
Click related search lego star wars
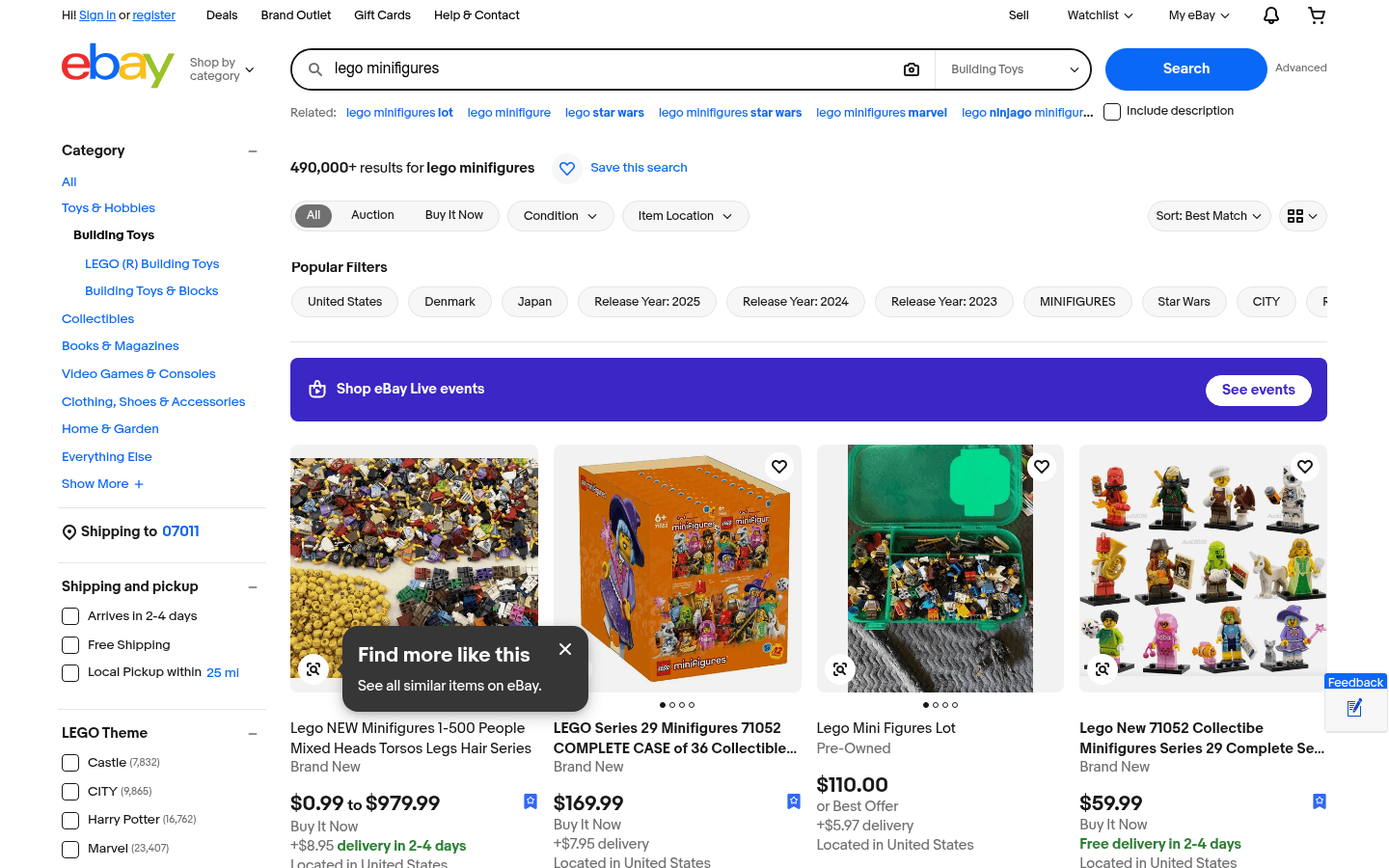pyautogui.click(x=605, y=113)
